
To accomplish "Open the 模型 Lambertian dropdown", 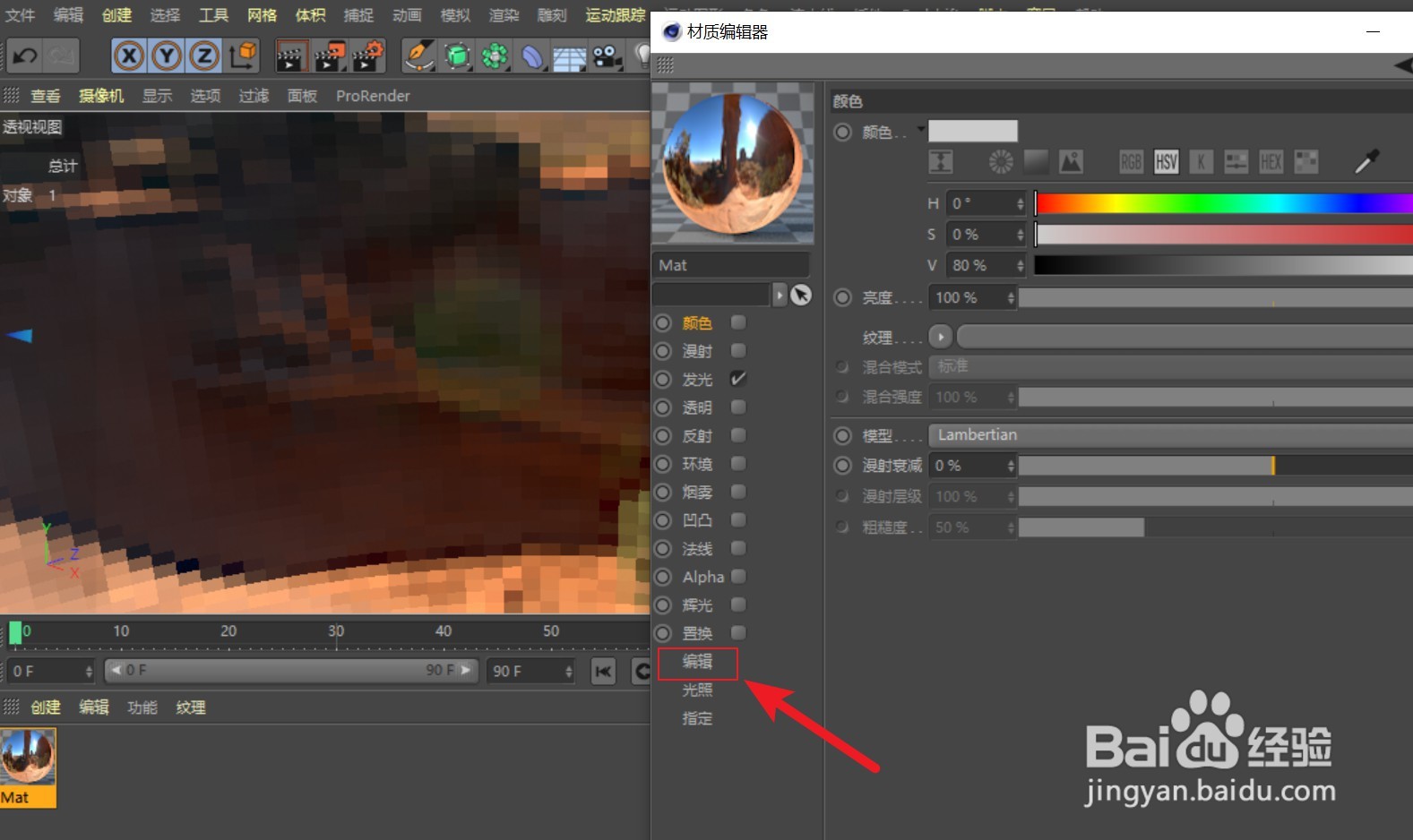I will click(1170, 435).
